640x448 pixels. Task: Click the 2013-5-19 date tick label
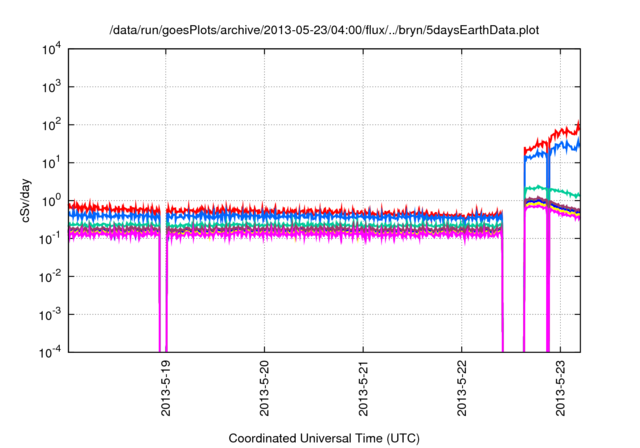(166, 388)
